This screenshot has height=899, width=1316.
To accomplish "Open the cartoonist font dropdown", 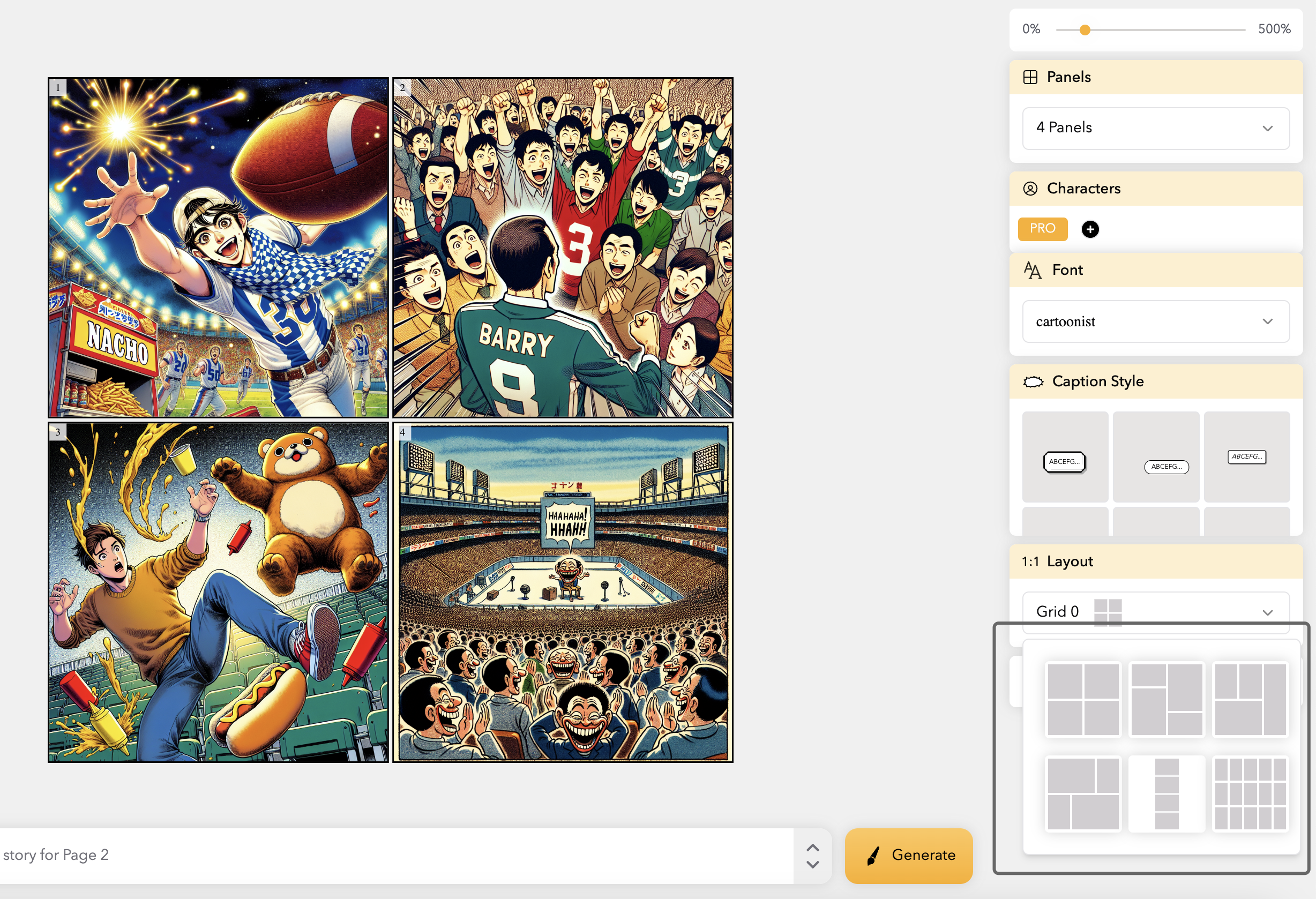I will point(1155,321).
